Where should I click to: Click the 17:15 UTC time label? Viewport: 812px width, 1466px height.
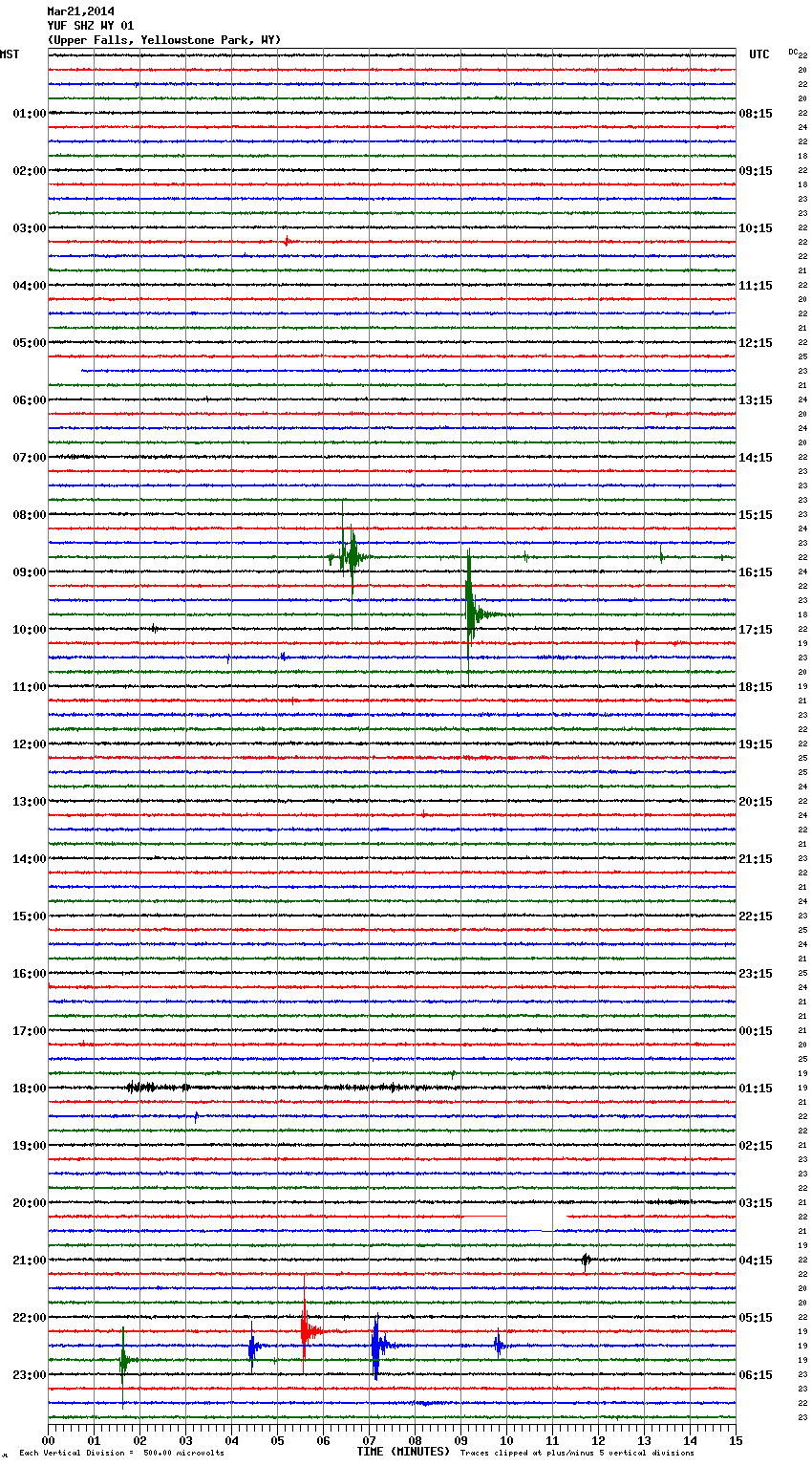point(756,630)
